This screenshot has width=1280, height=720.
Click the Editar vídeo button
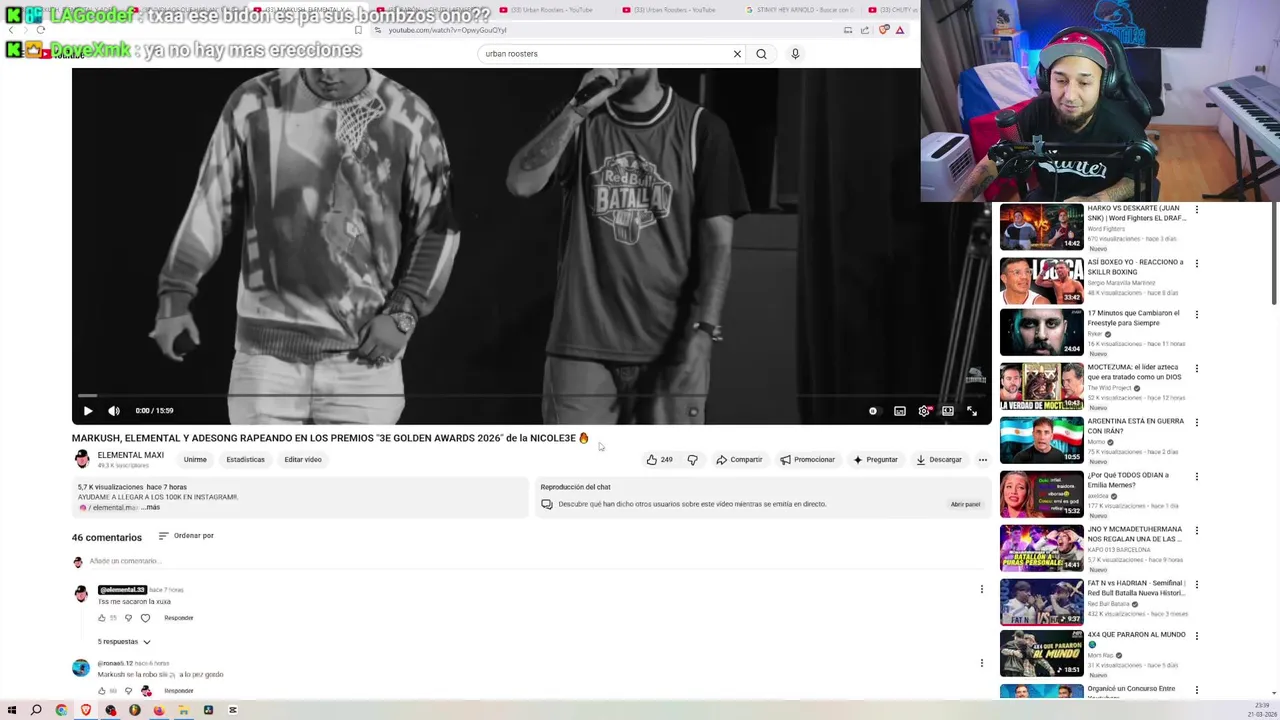pos(303,460)
